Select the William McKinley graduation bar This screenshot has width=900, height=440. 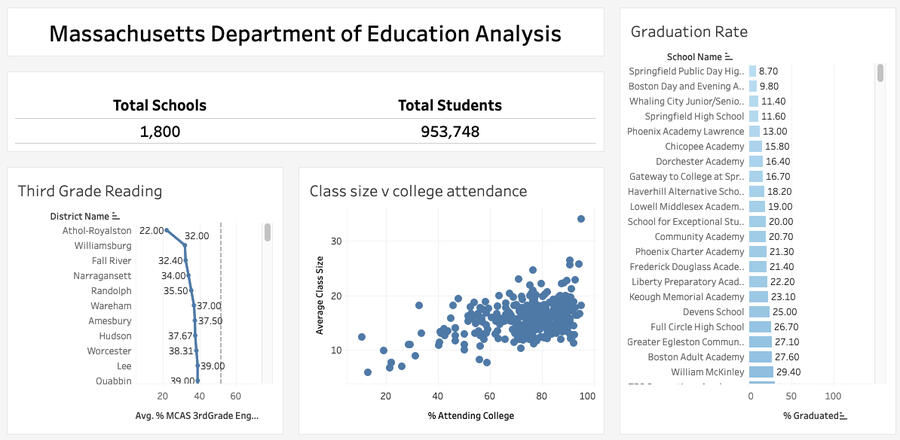click(762, 372)
